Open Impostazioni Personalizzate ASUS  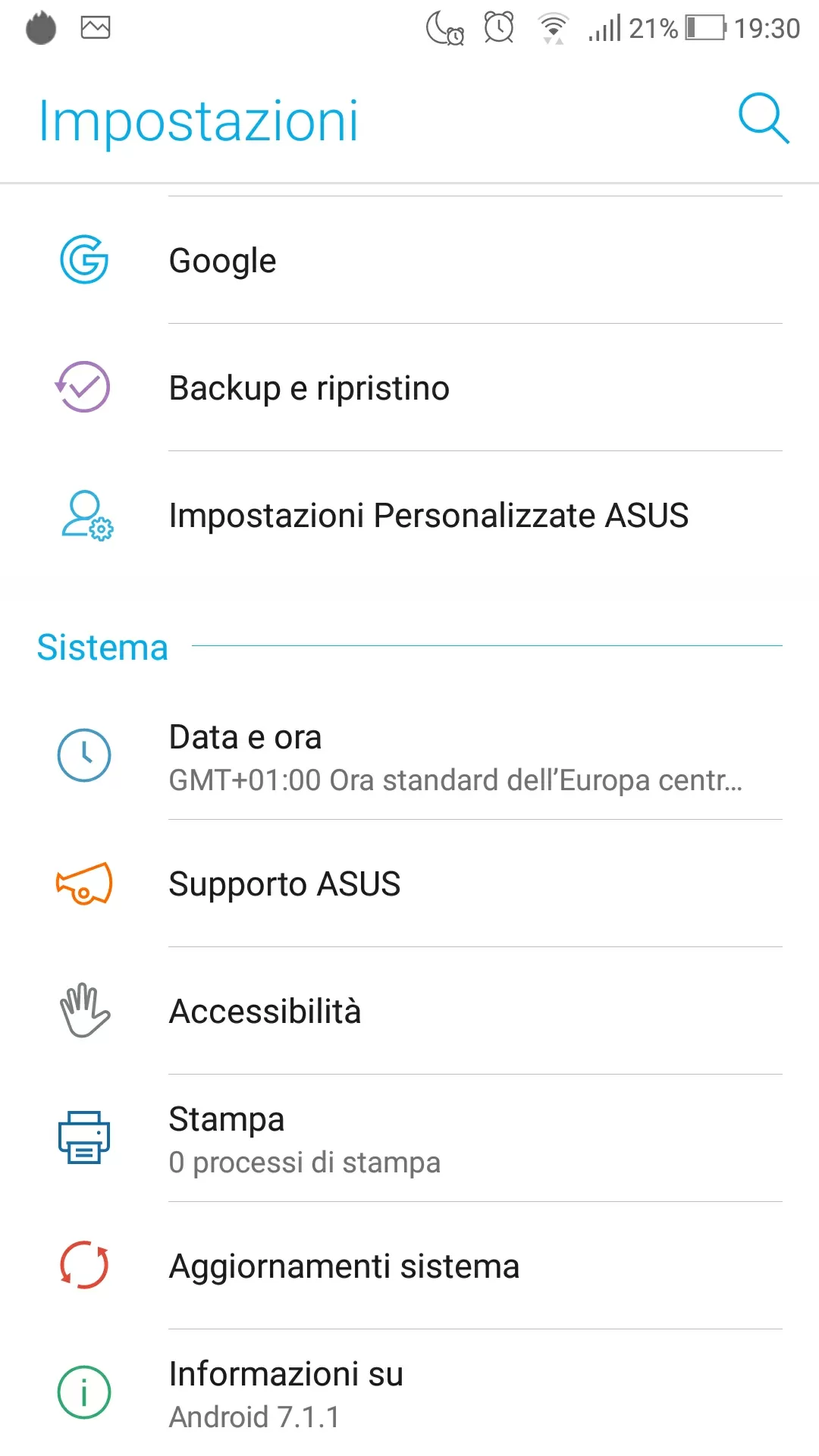click(428, 516)
